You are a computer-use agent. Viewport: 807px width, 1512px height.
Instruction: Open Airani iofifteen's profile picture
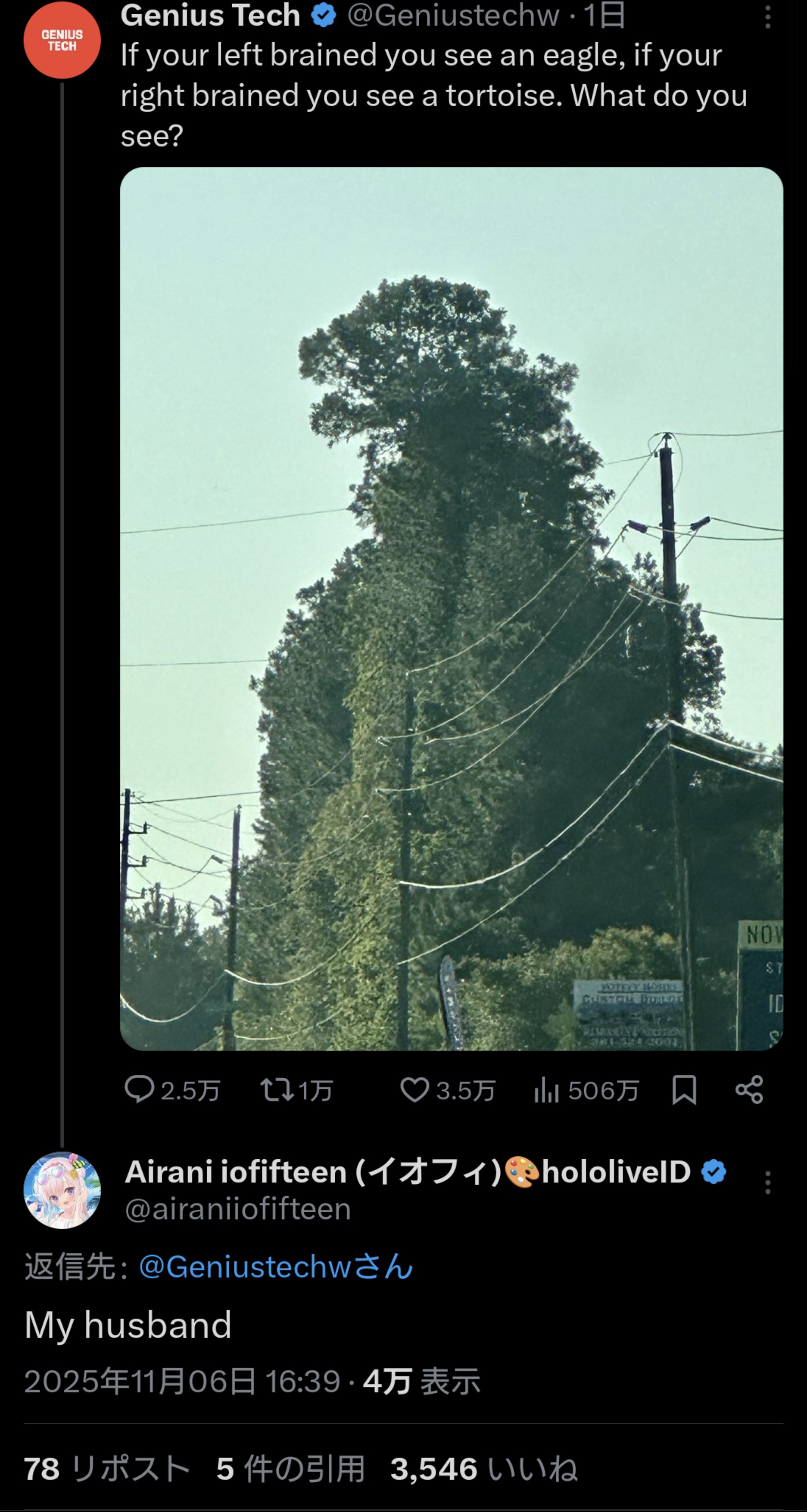point(62,1190)
